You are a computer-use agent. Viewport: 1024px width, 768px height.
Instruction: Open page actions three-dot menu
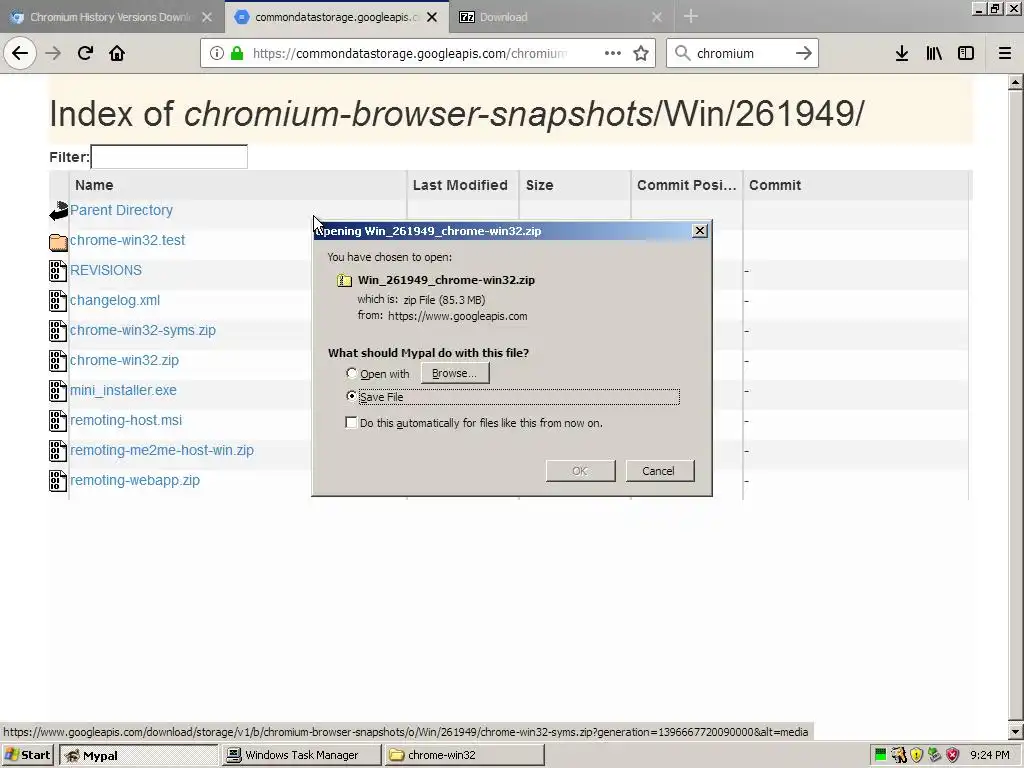coord(613,53)
